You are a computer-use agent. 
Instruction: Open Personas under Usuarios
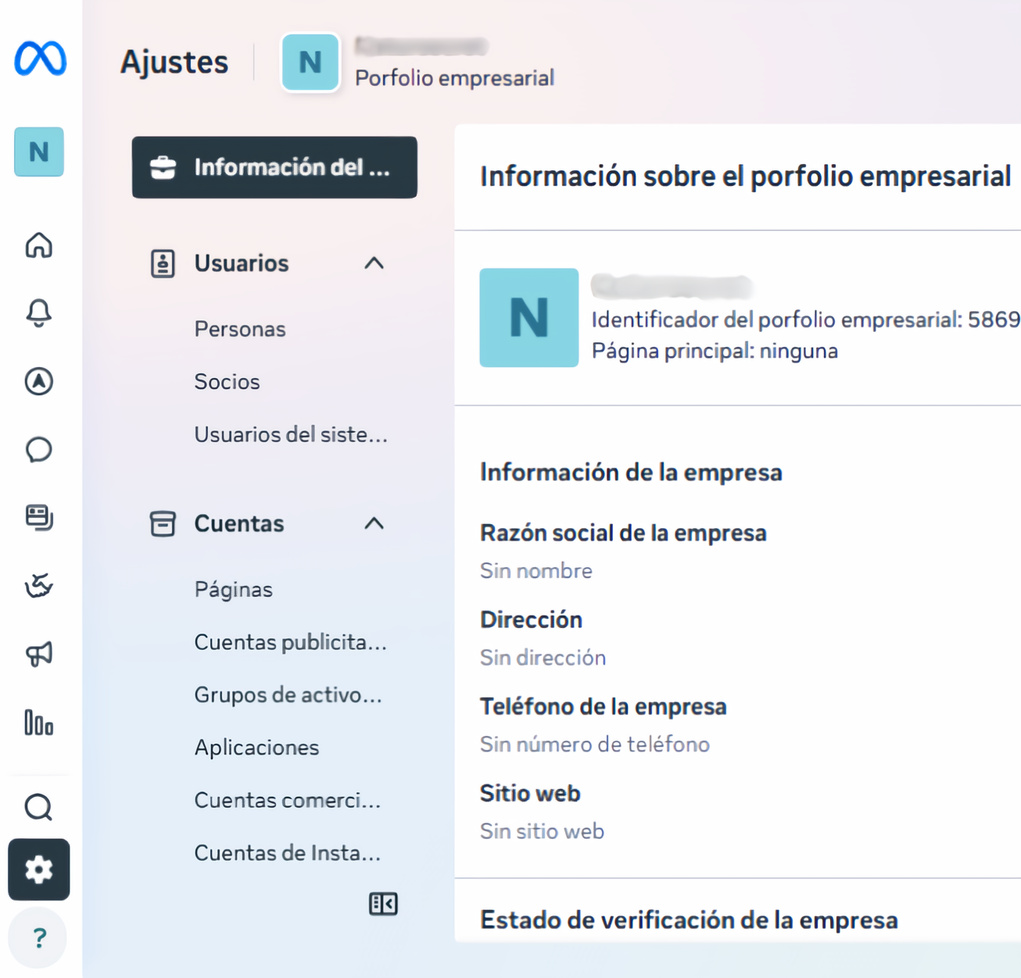pos(240,329)
